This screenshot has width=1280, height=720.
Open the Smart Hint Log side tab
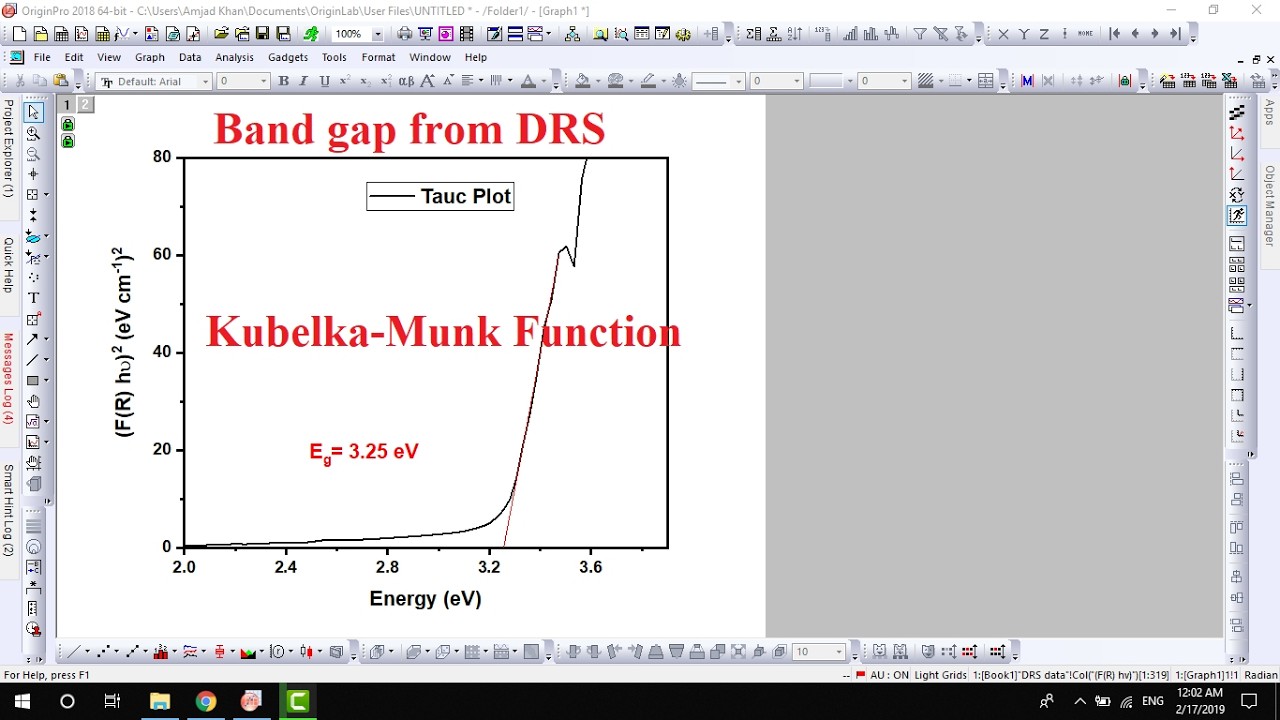pos(8,509)
